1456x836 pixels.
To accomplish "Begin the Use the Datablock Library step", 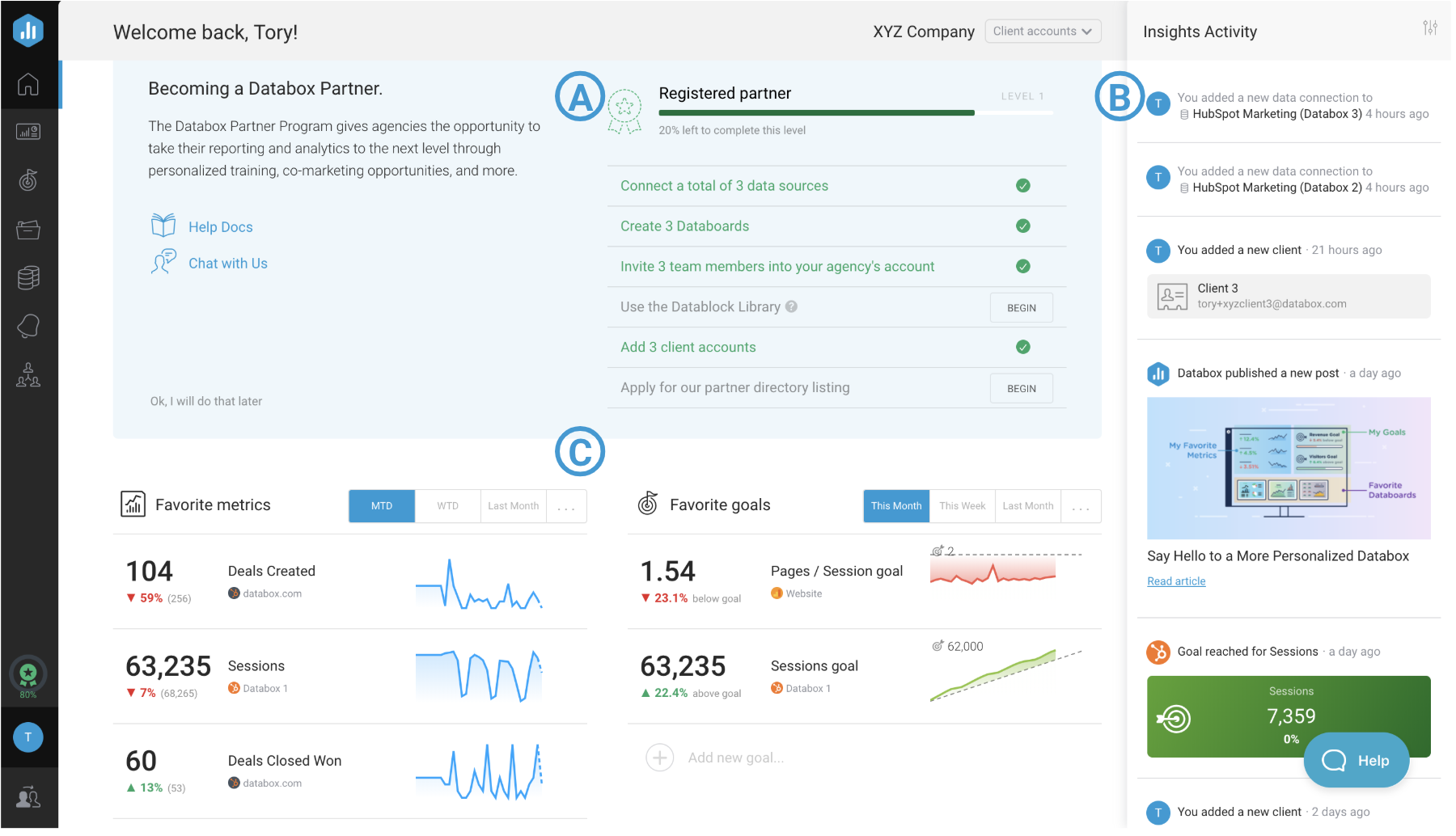I will pyautogui.click(x=1022, y=308).
